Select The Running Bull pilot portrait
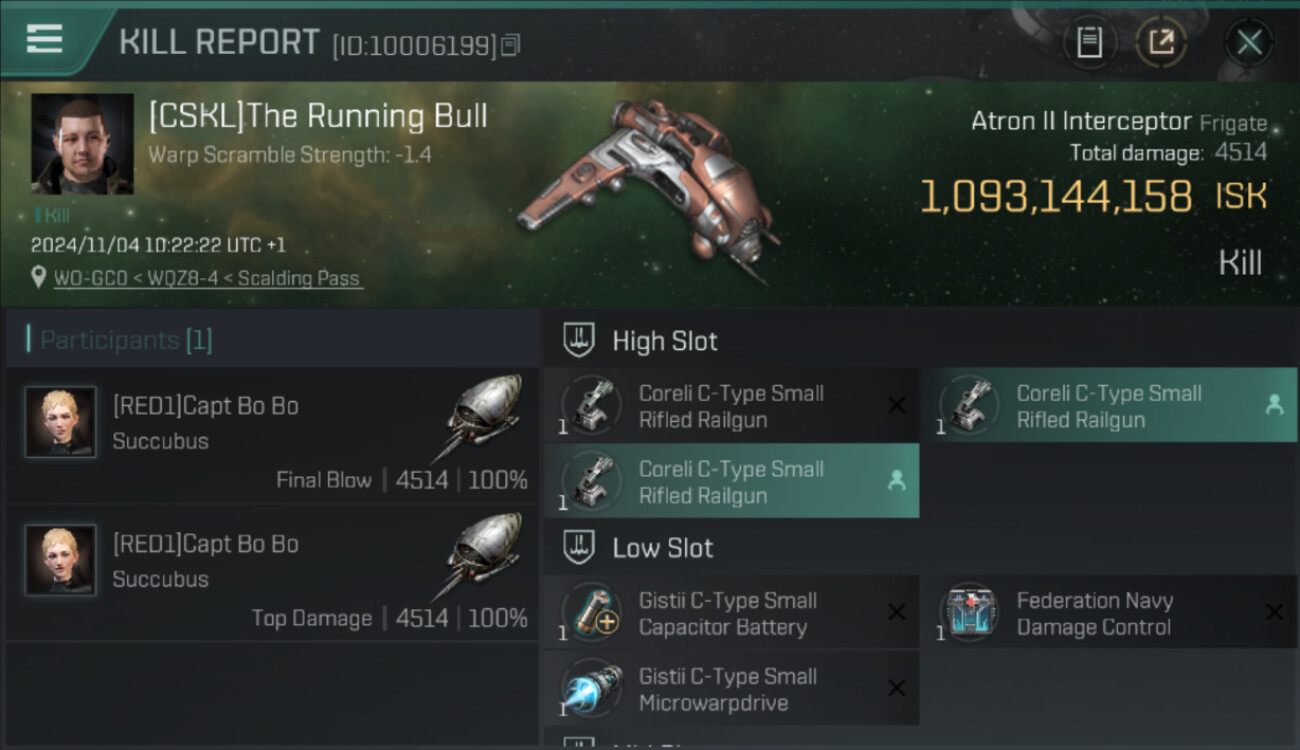This screenshot has width=1300, height=750. [82, 144]
